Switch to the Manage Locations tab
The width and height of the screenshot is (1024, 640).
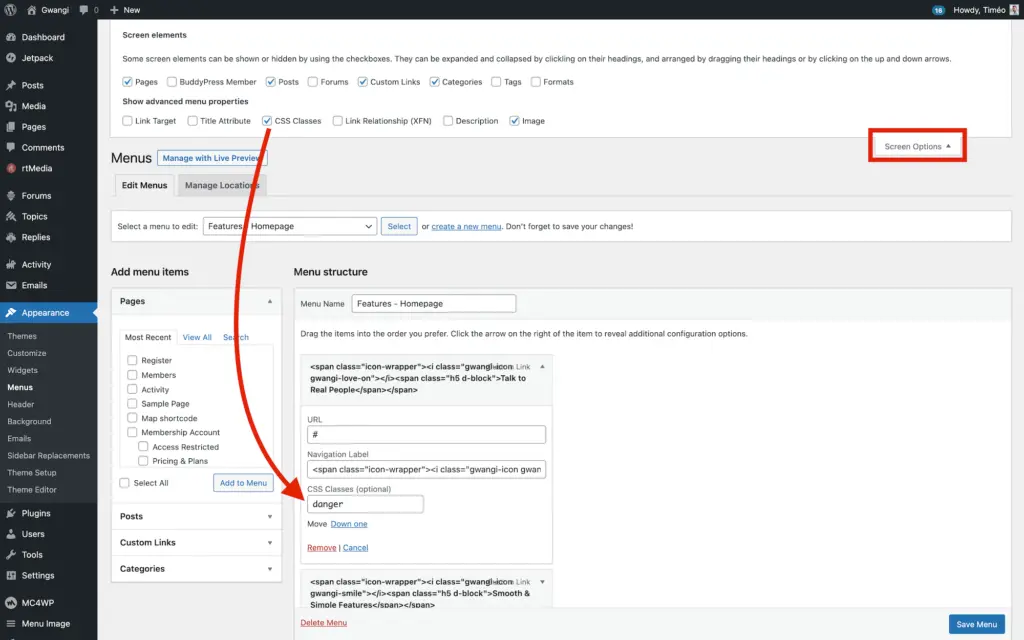click(222, 185)
